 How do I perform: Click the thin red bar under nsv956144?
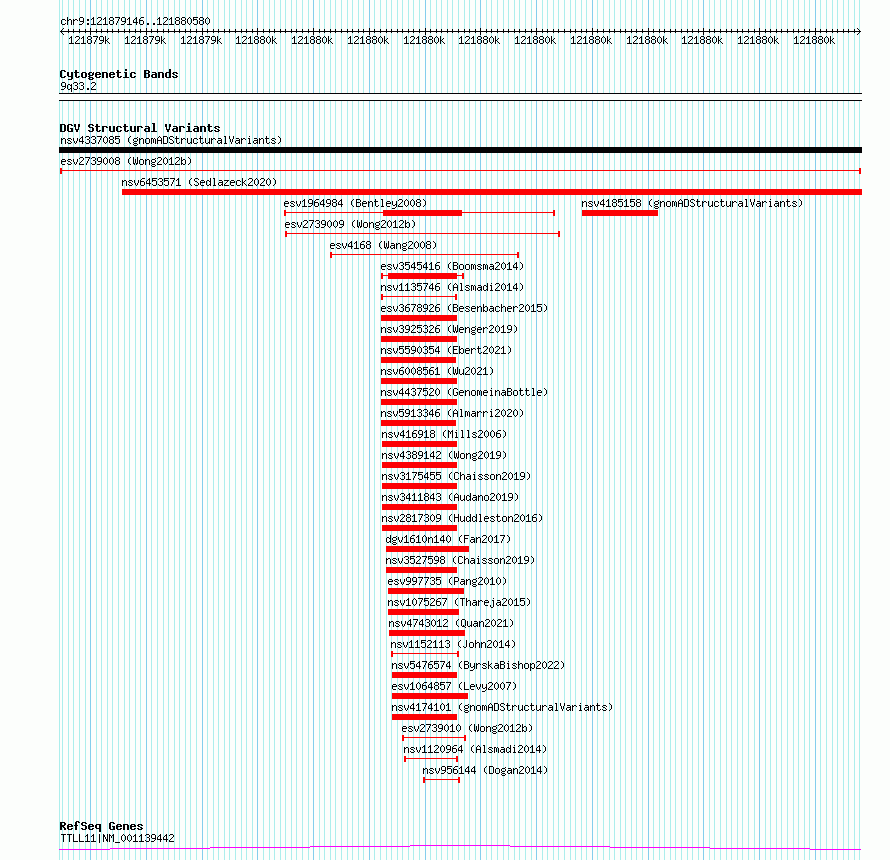coord(442,780)
